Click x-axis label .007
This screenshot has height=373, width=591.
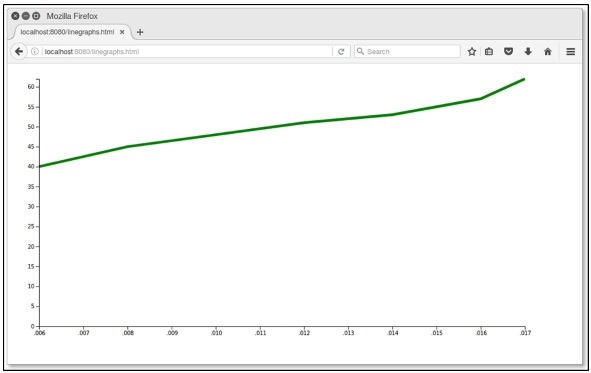pos(84,333)
